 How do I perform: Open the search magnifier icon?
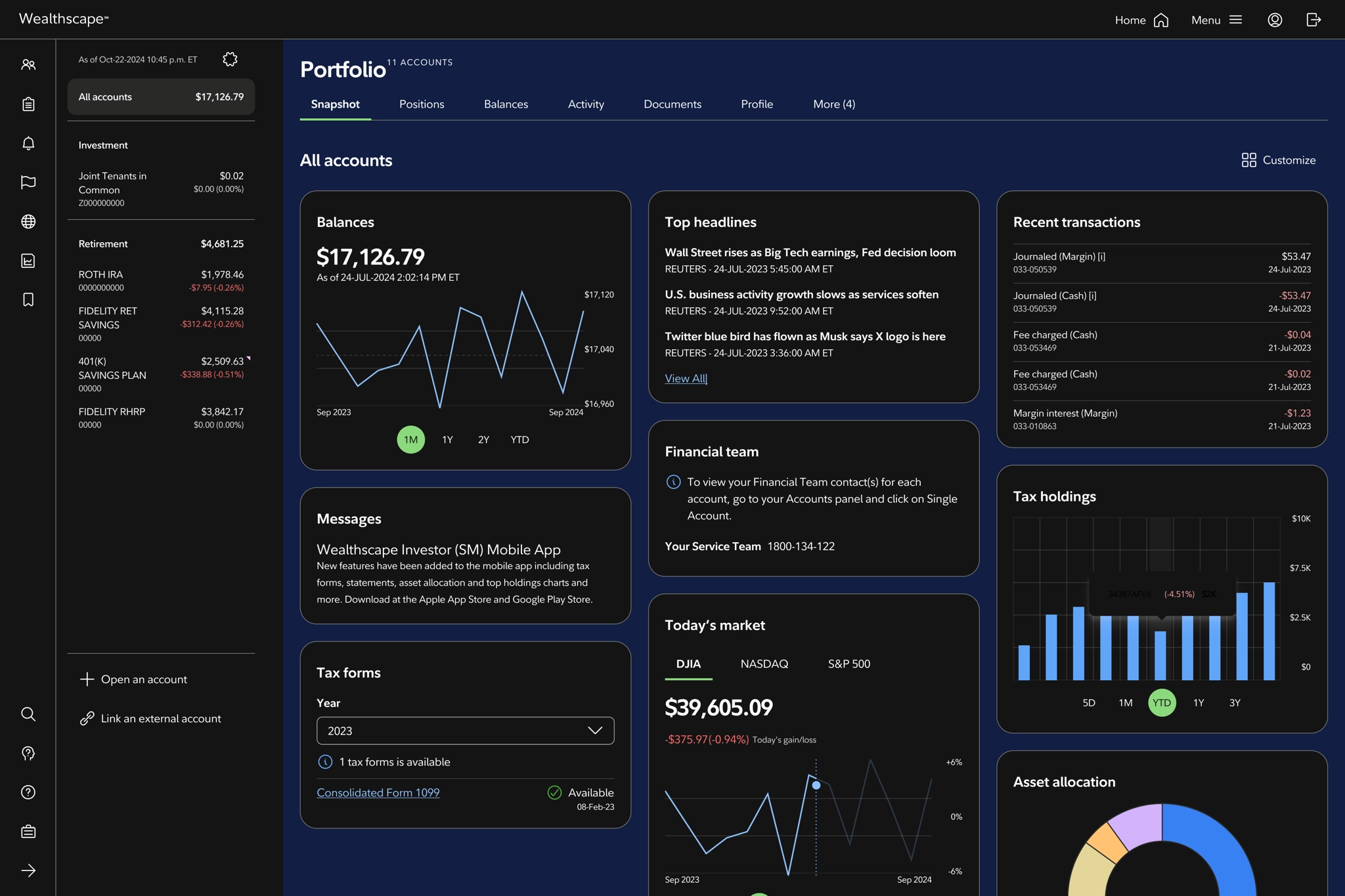(x=28, y=714)
